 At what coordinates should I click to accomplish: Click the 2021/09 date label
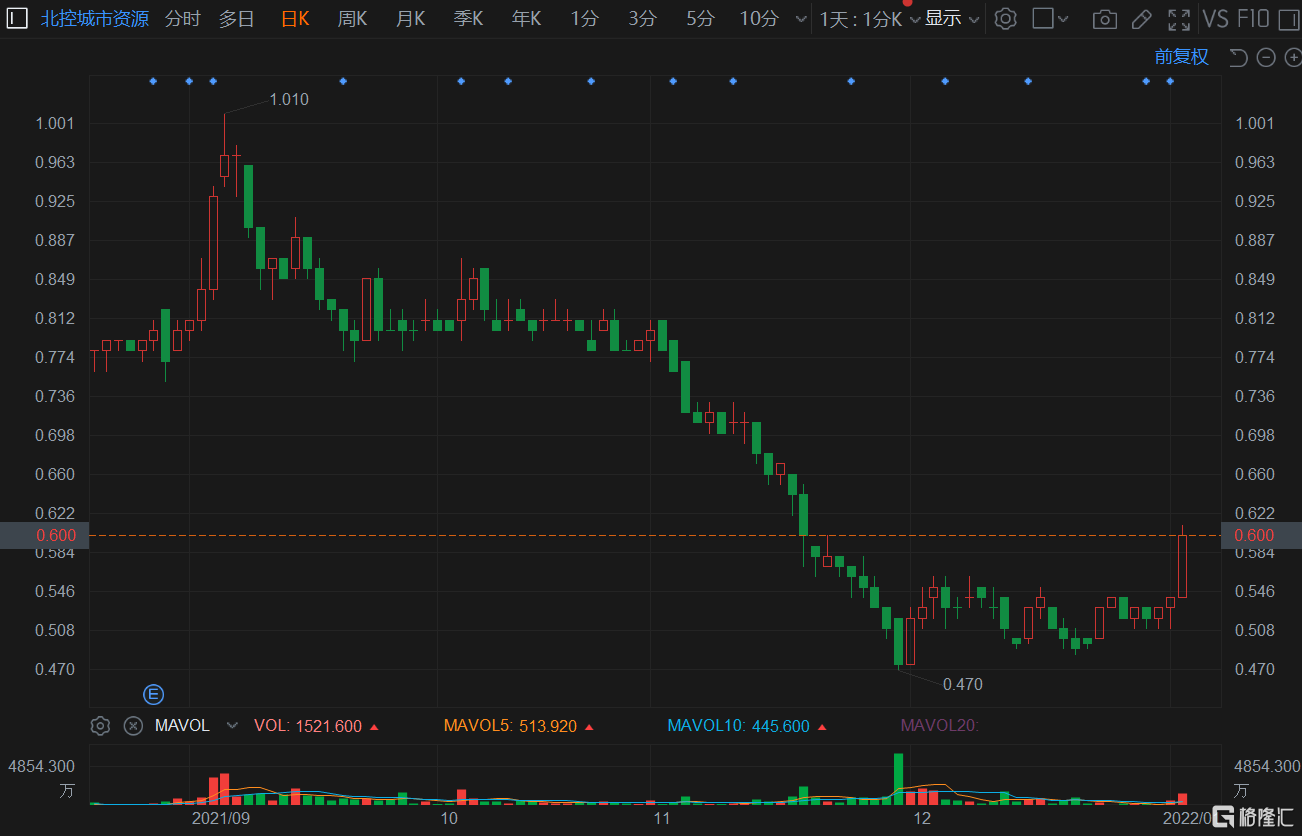pos(220,818)
